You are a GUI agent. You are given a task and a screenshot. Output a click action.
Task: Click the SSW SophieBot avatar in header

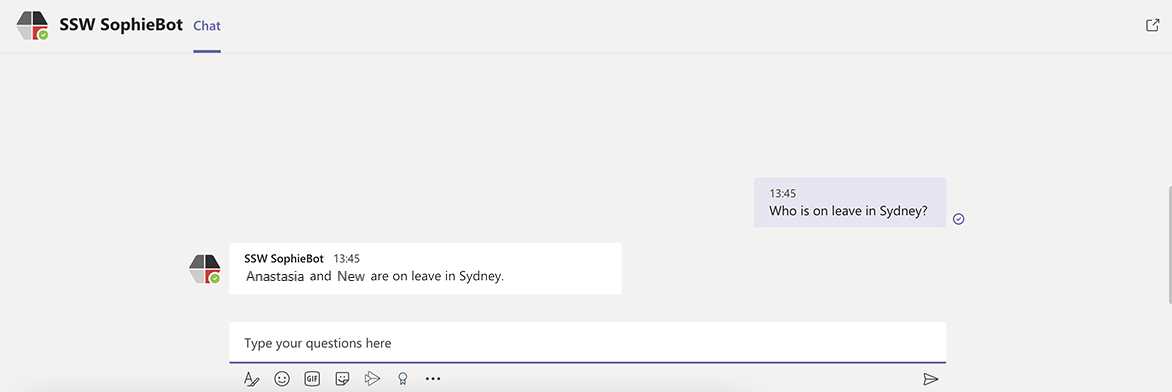tap(32, 25)
